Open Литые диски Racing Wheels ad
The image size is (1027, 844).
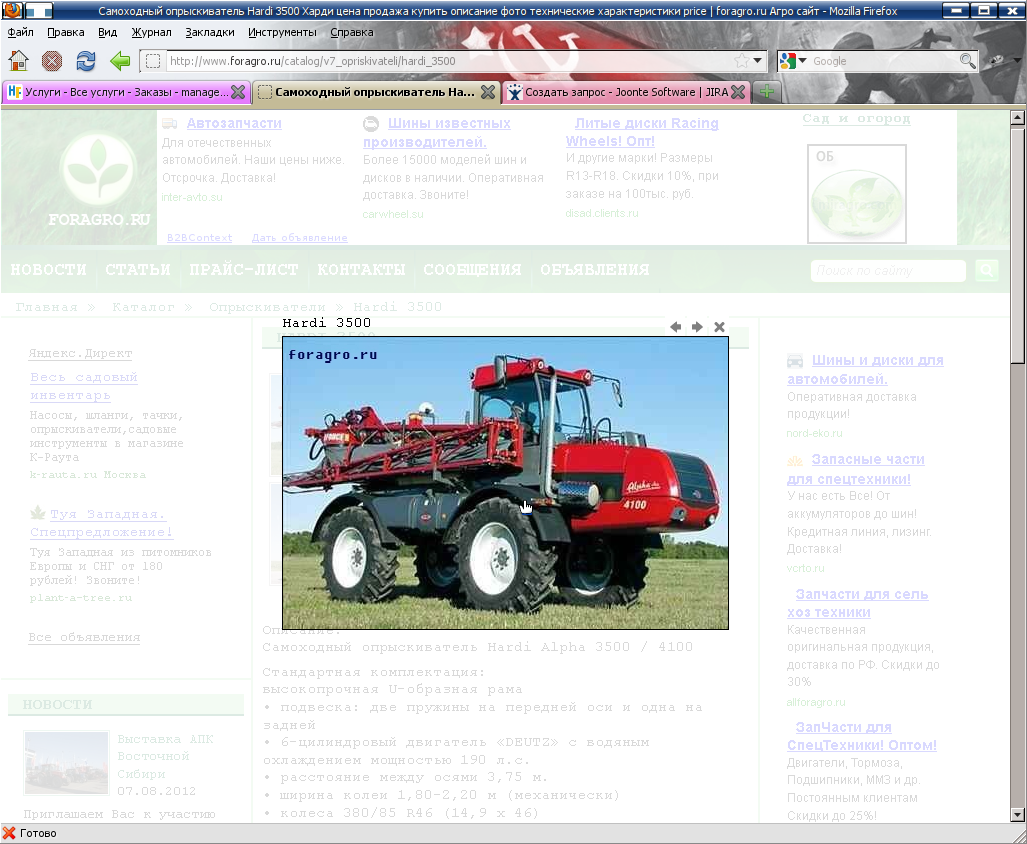coord(642,132)
